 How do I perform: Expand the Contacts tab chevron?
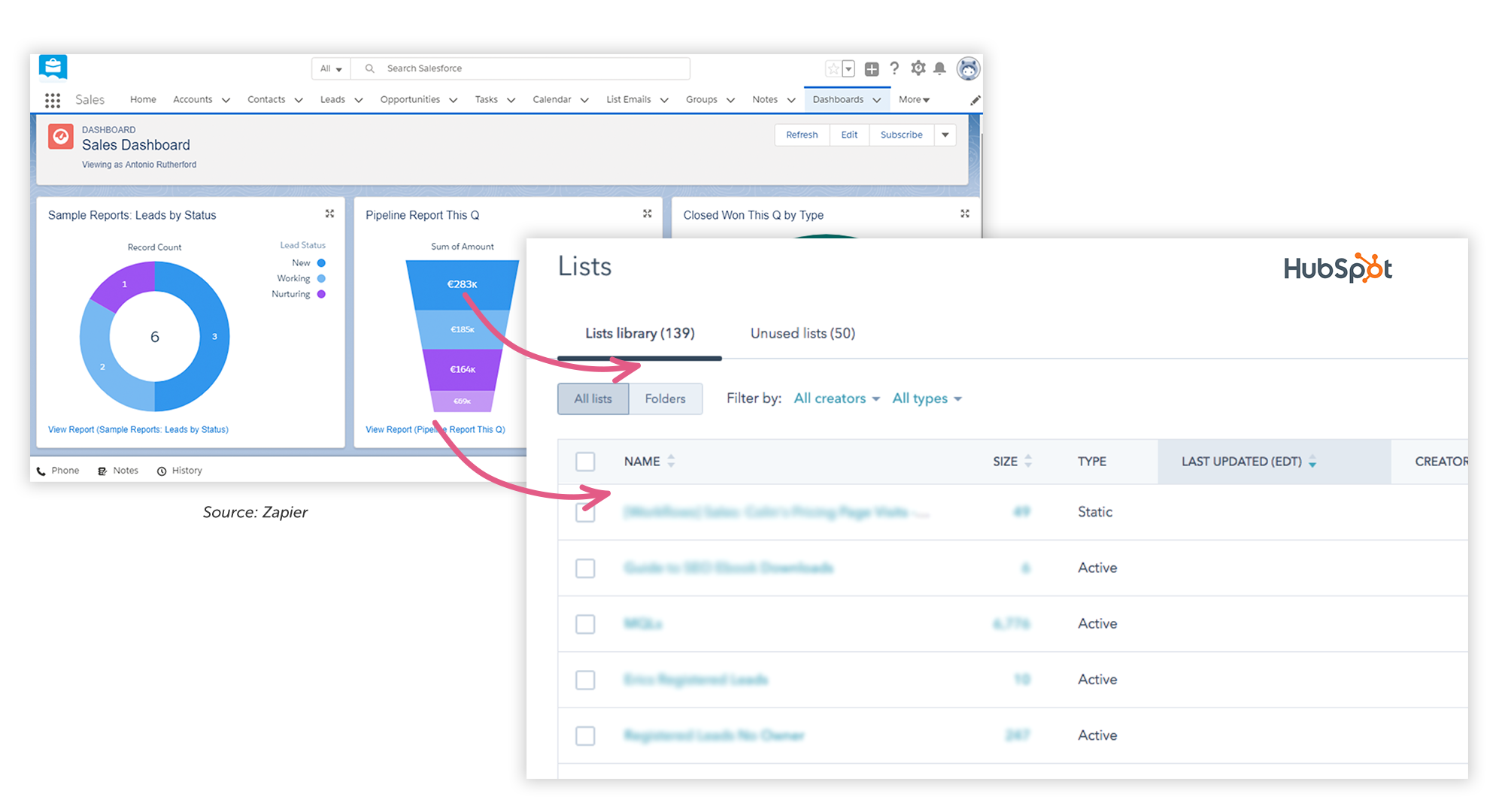(x=299, y=100)
